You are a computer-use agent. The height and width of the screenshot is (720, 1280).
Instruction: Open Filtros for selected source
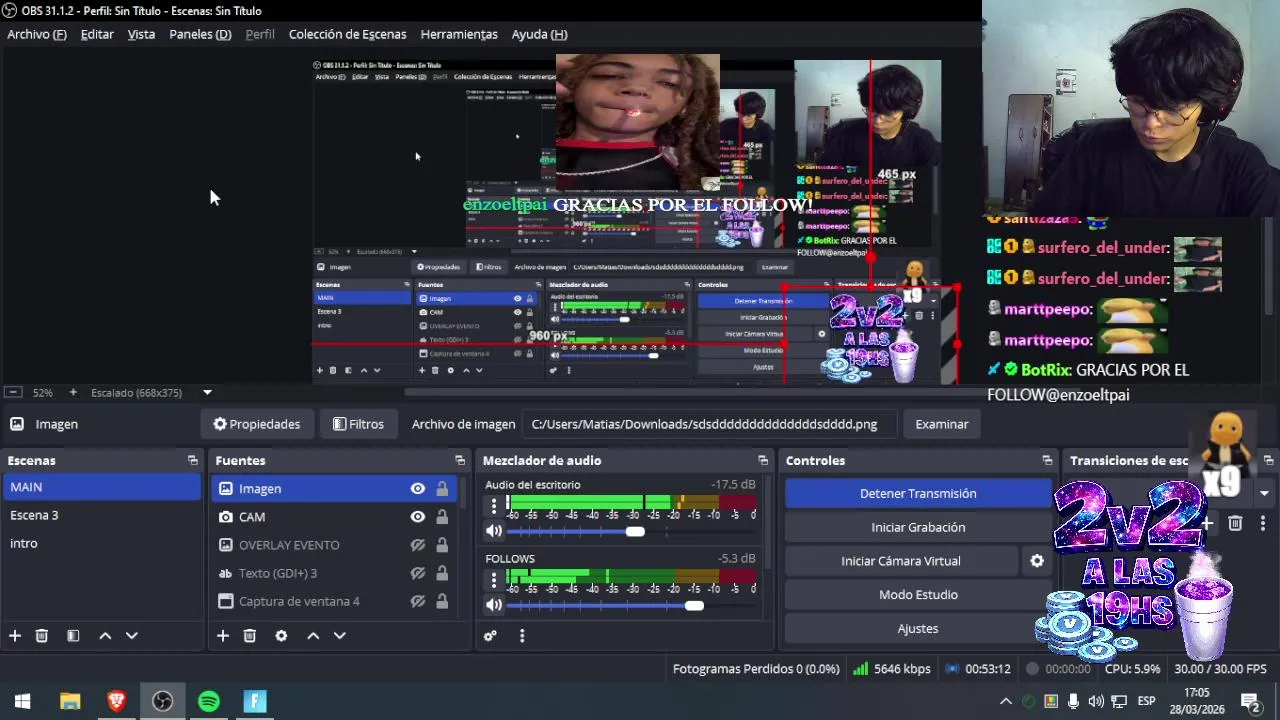click(x=358, y=424)
